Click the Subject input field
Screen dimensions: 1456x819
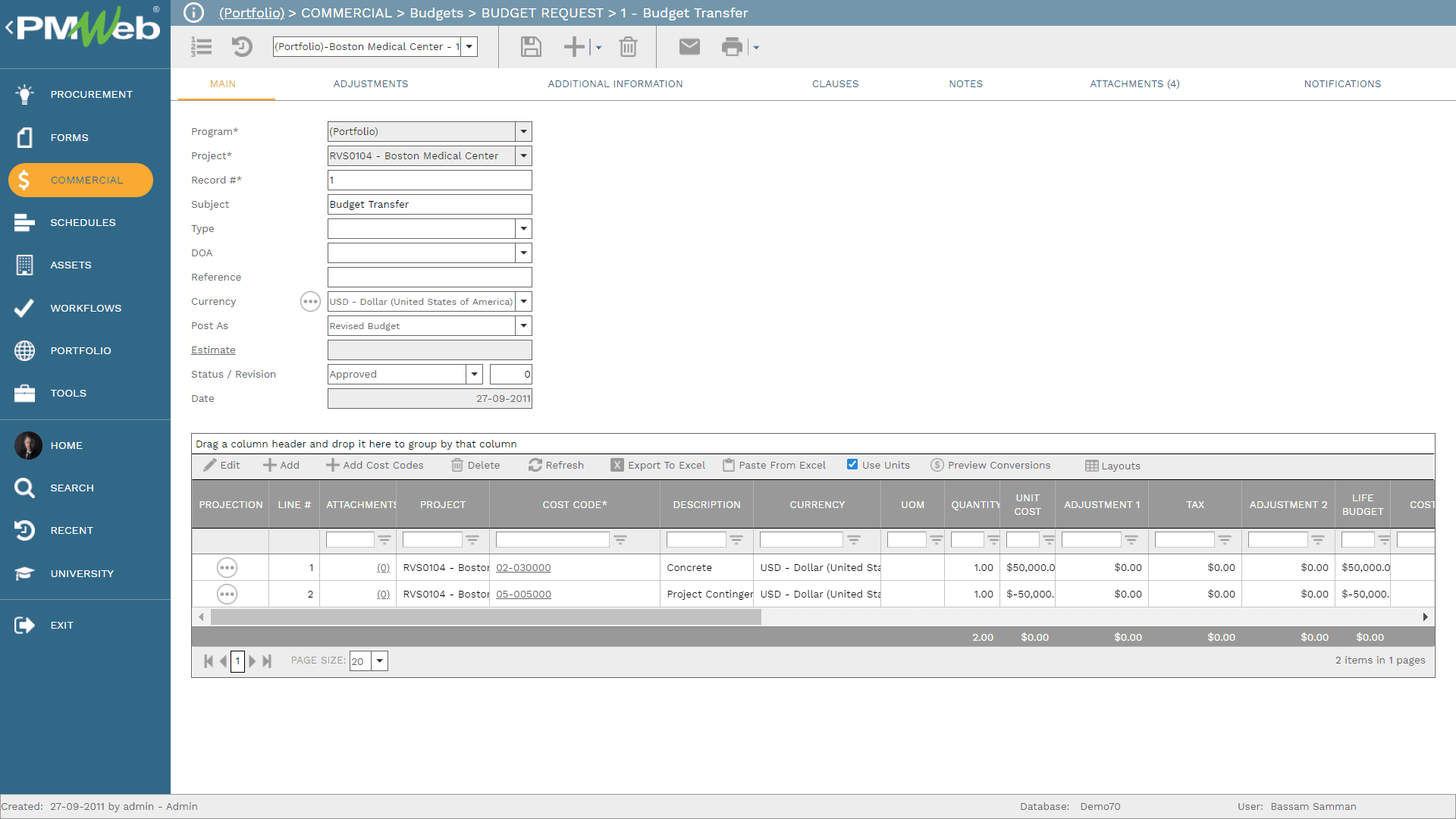coord(429,204)
